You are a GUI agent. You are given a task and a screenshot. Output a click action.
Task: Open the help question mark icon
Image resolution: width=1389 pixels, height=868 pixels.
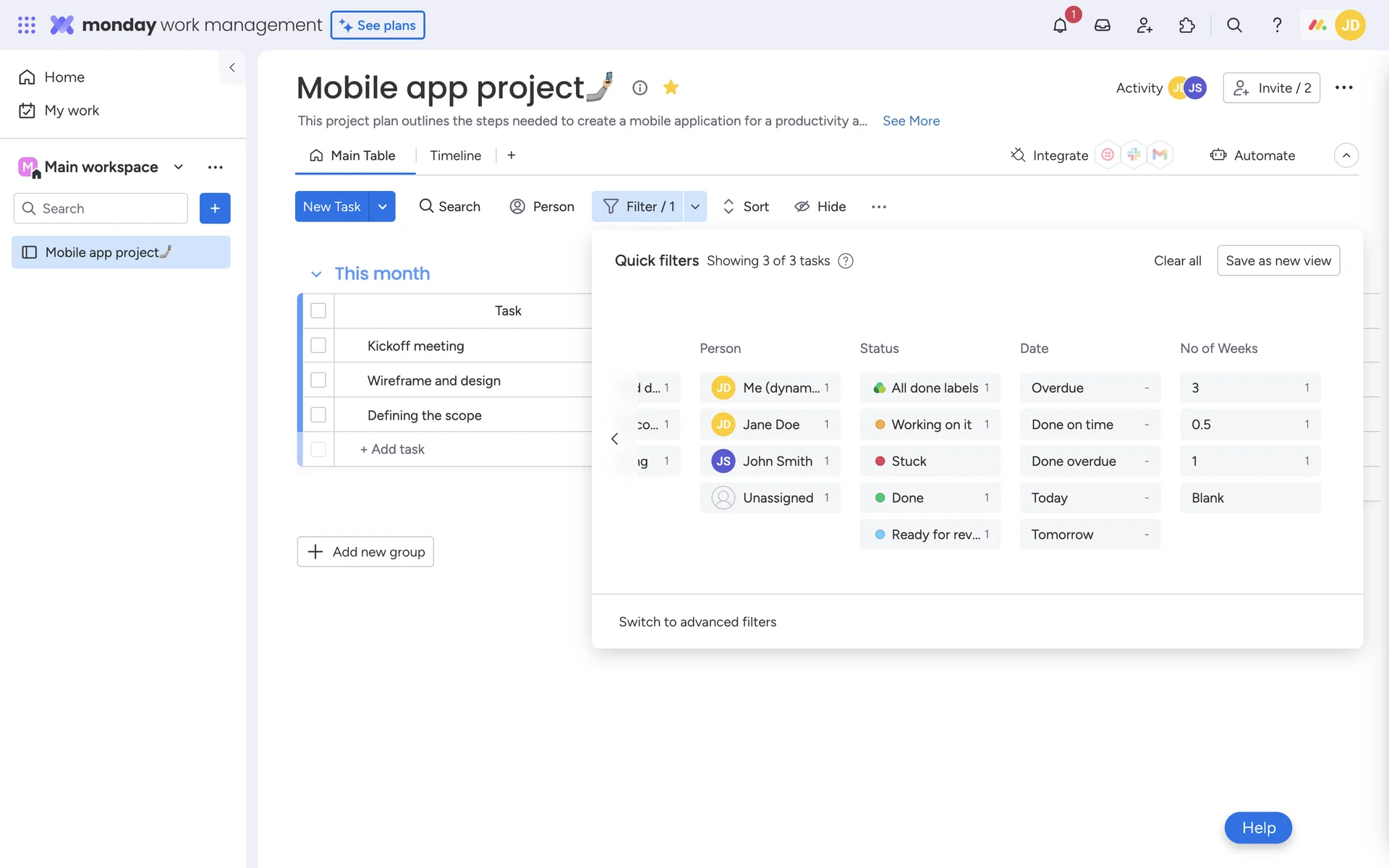click(1277, 25)
